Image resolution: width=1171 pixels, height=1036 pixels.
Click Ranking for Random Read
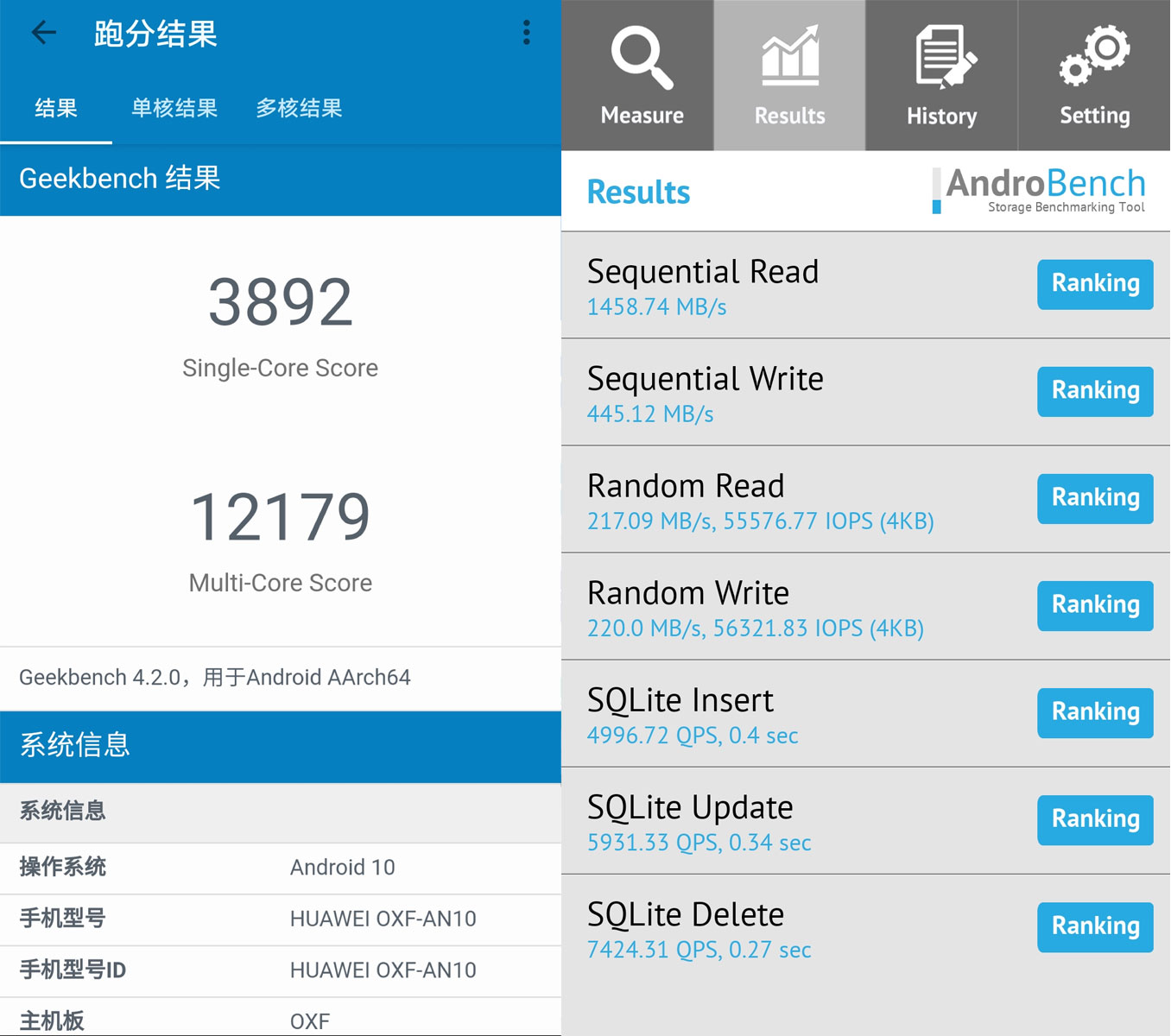[1095, 498]
